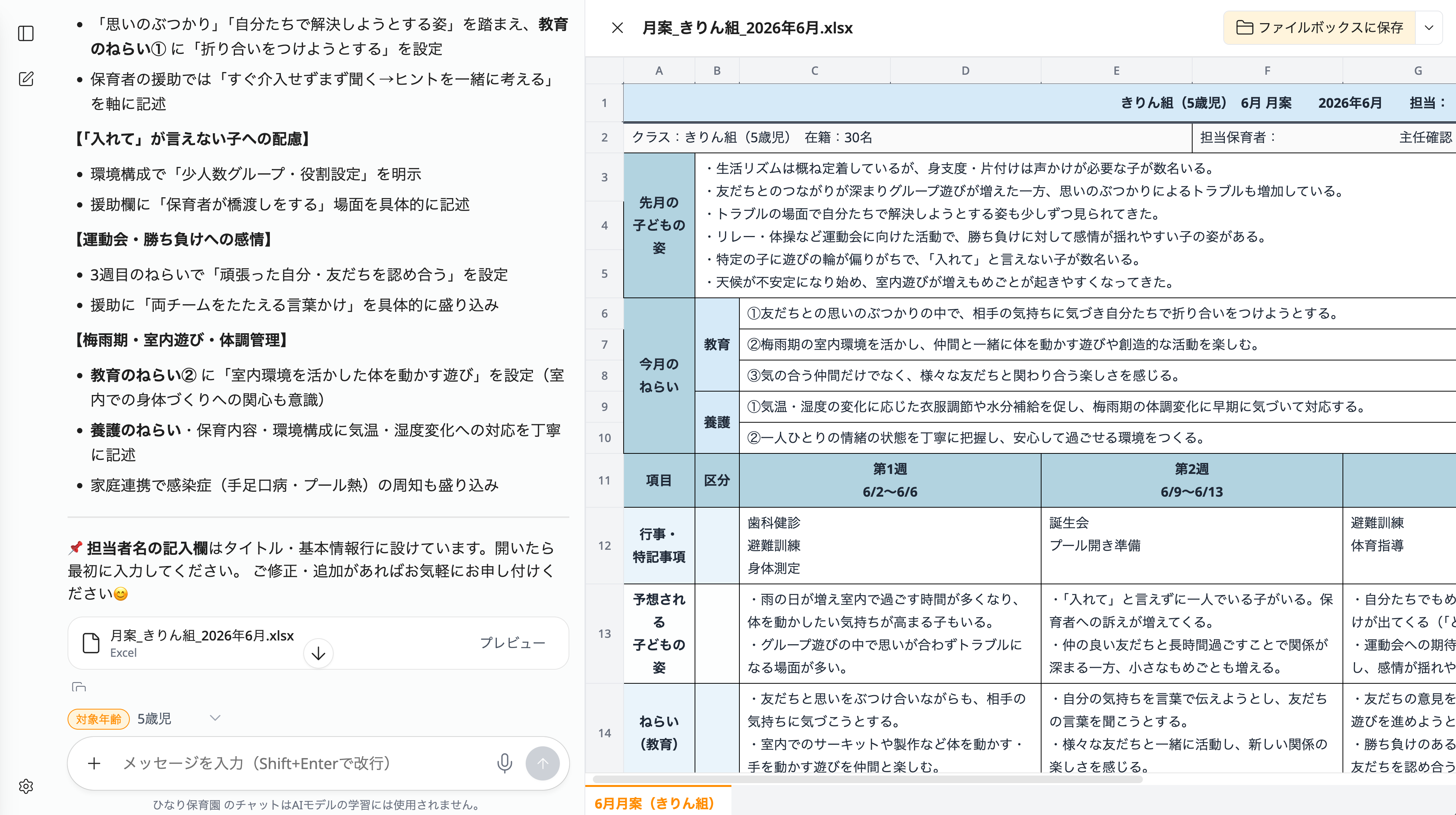Click the 【運動会・勝ち負けへの感情】 heading in chat

coord(173,240)
